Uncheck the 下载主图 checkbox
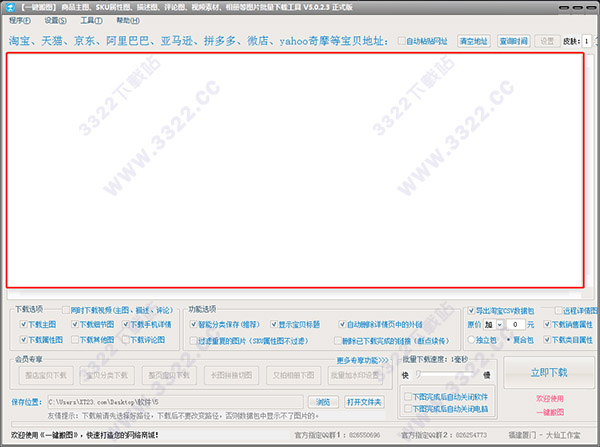This screenshot has height=447, width=600. click(x=24, y=325)
